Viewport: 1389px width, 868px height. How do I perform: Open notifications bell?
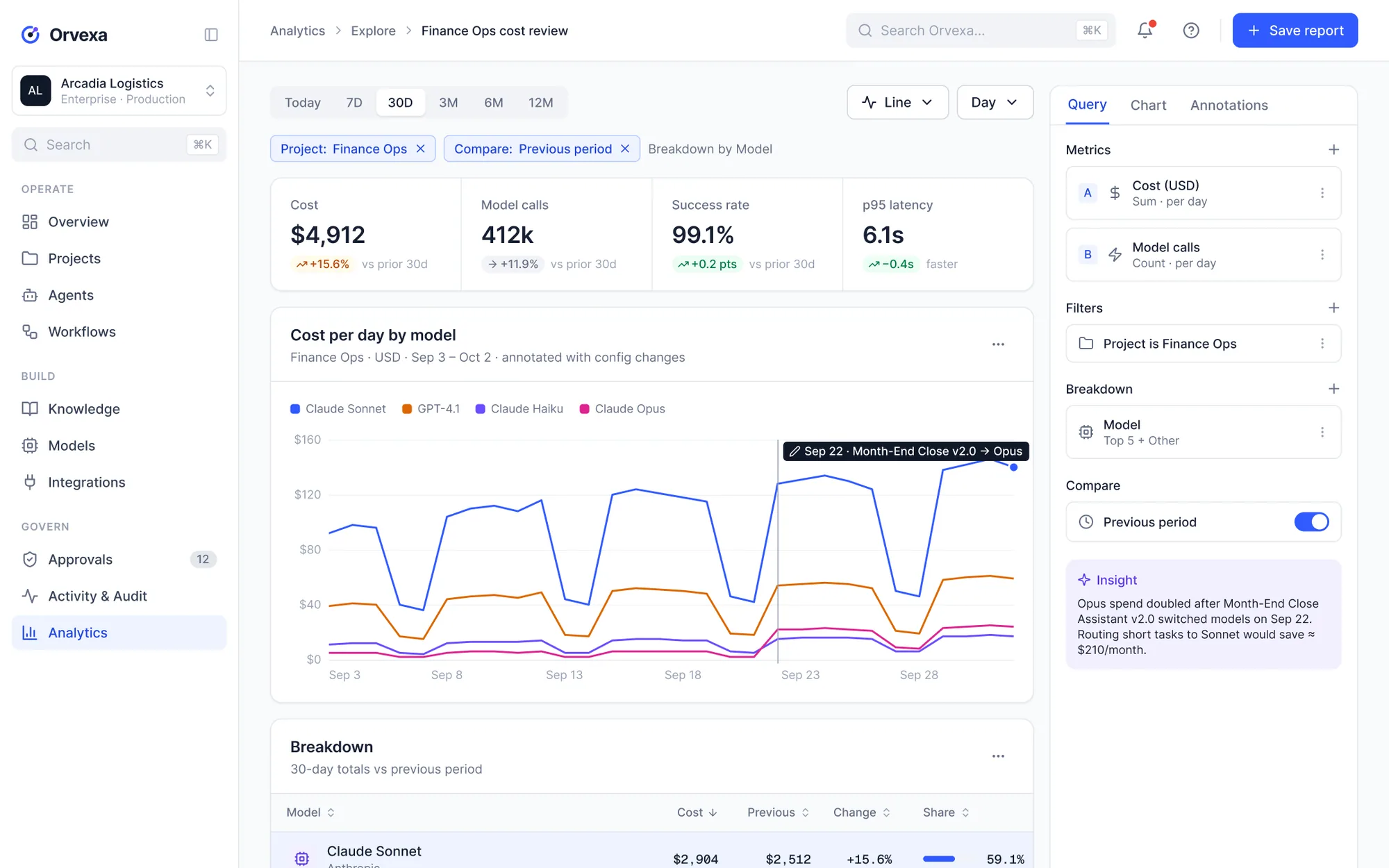tap(1145, 31)
